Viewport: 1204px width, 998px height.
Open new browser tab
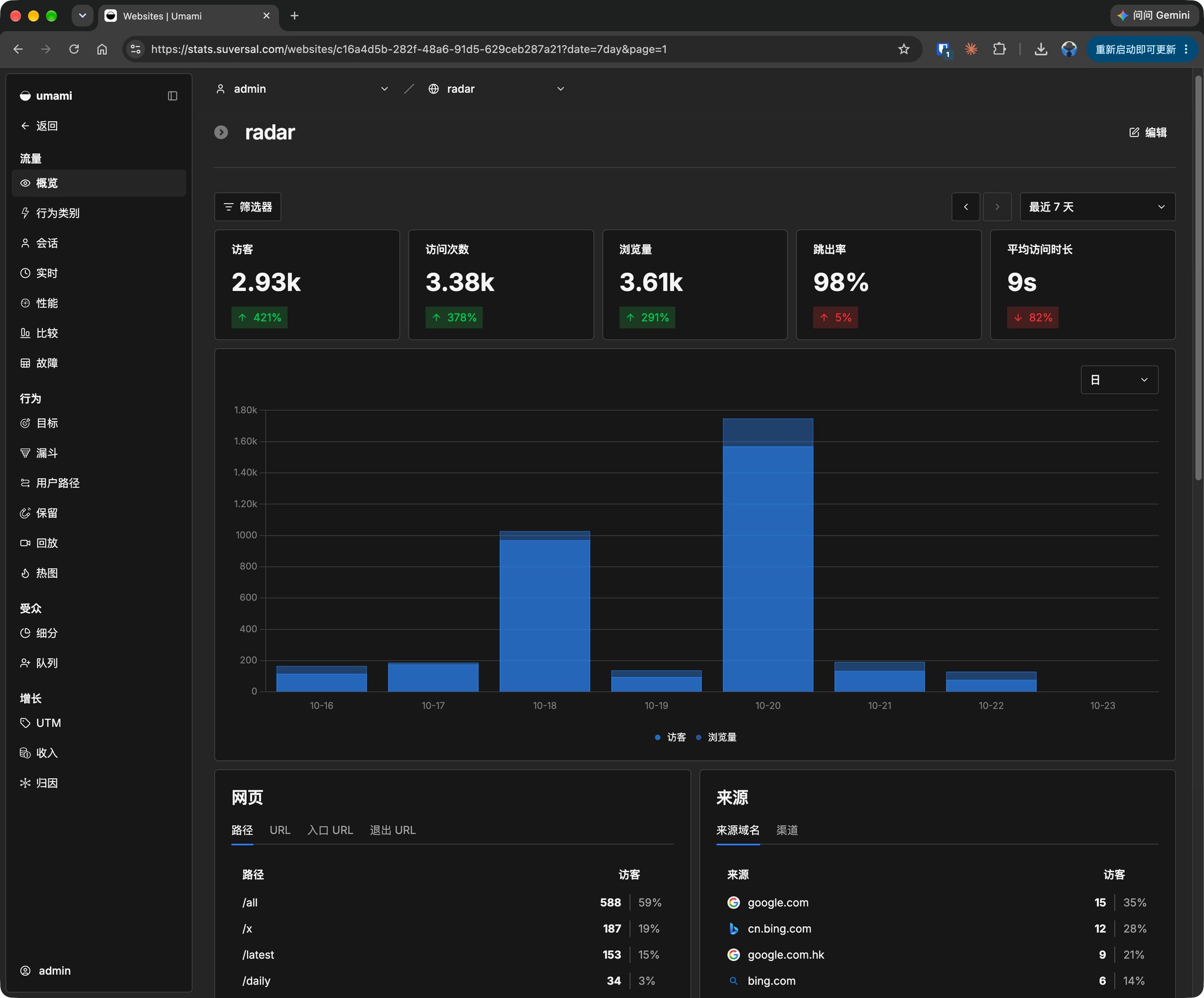[295, 16]
